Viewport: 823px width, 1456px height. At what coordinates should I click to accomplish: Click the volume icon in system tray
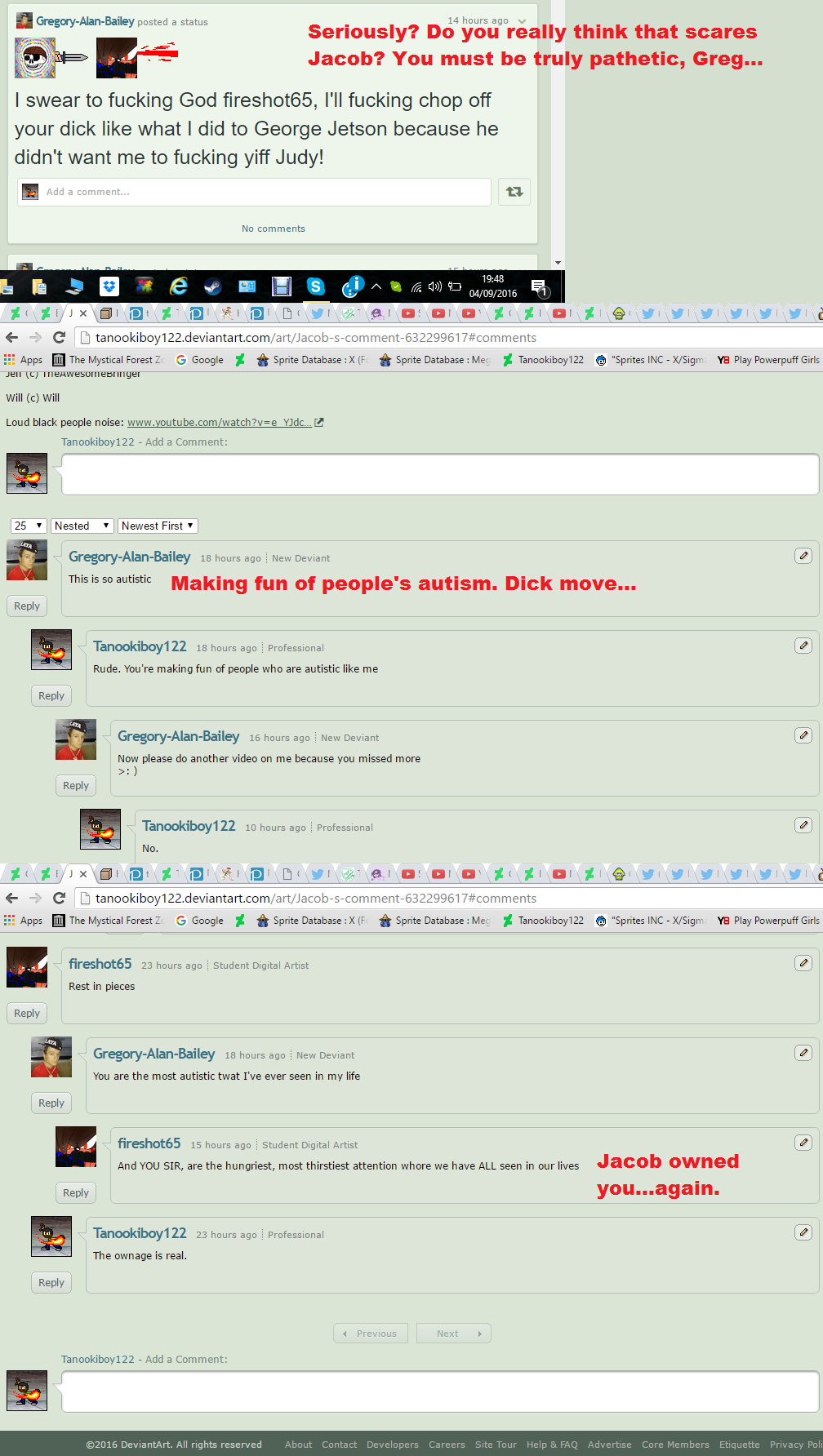point(434,286)
